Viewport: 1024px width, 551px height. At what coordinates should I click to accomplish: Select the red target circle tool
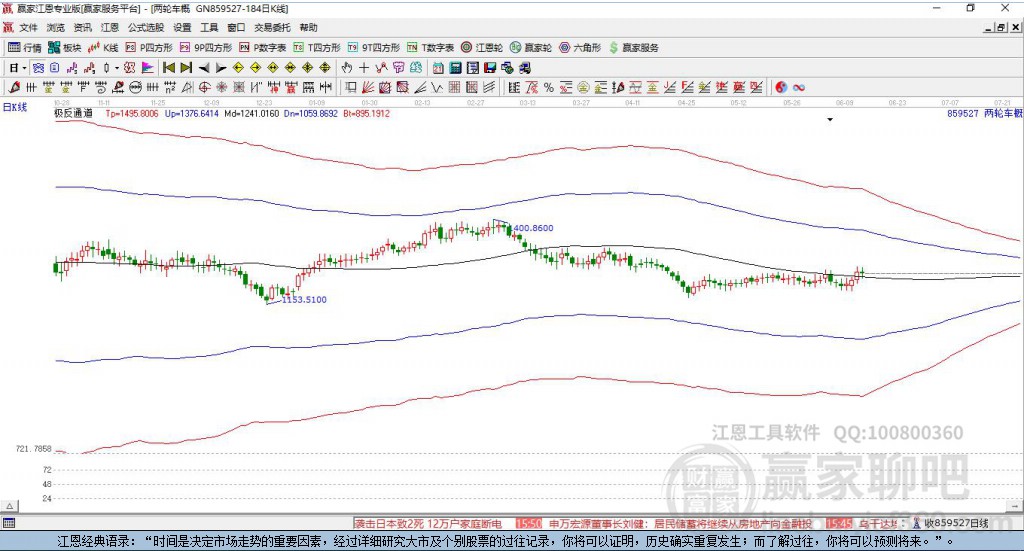point(204,87)
